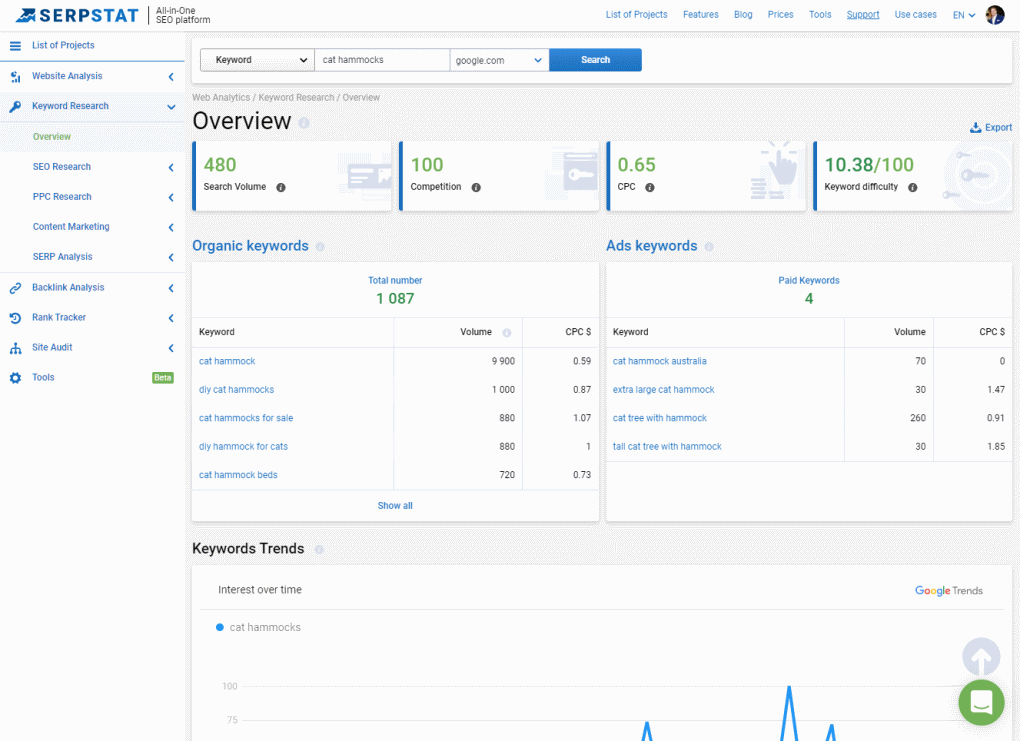
Task: Click the info icon next to Overview heading
Action: [x=304, y=122]
